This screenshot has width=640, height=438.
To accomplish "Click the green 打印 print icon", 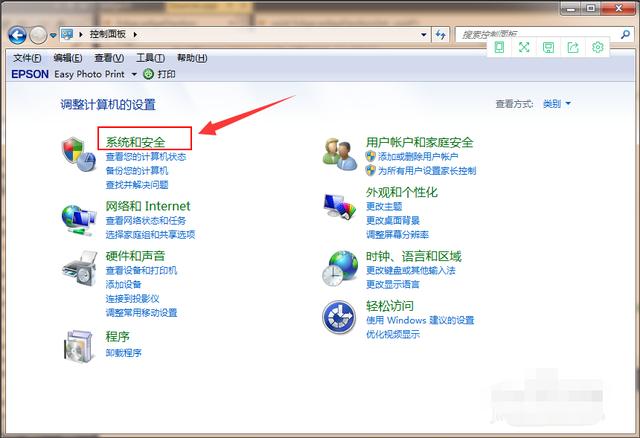I will [x=149, y=74].
